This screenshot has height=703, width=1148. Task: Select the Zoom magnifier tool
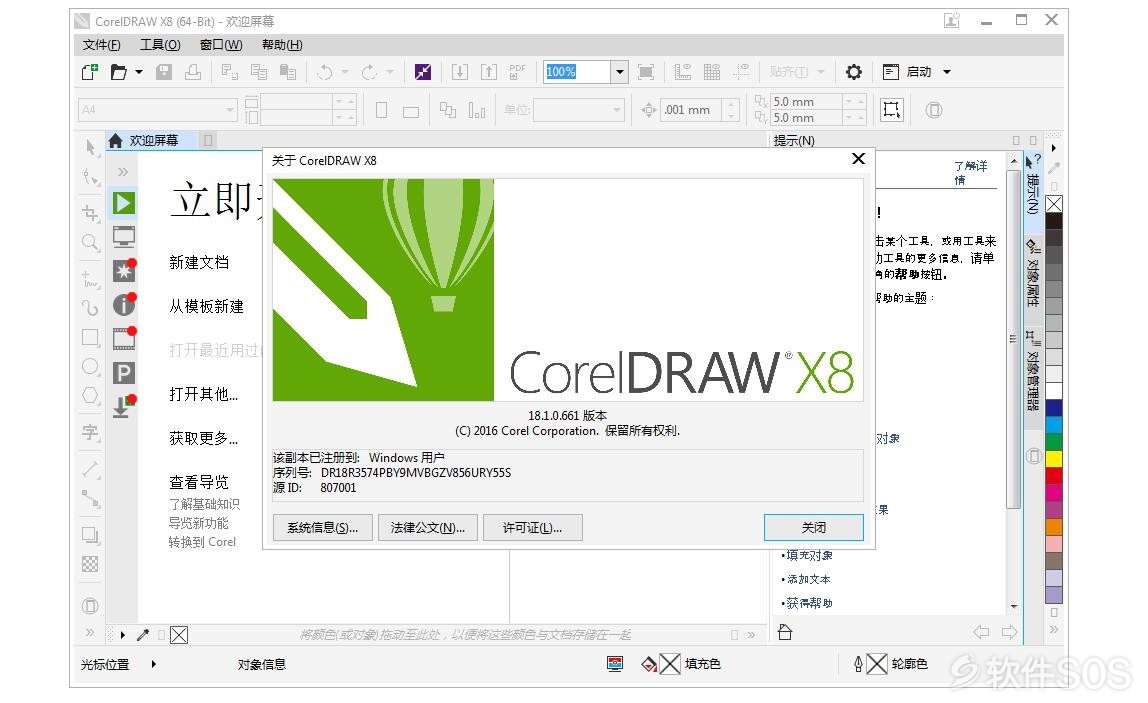coord(91,242)
